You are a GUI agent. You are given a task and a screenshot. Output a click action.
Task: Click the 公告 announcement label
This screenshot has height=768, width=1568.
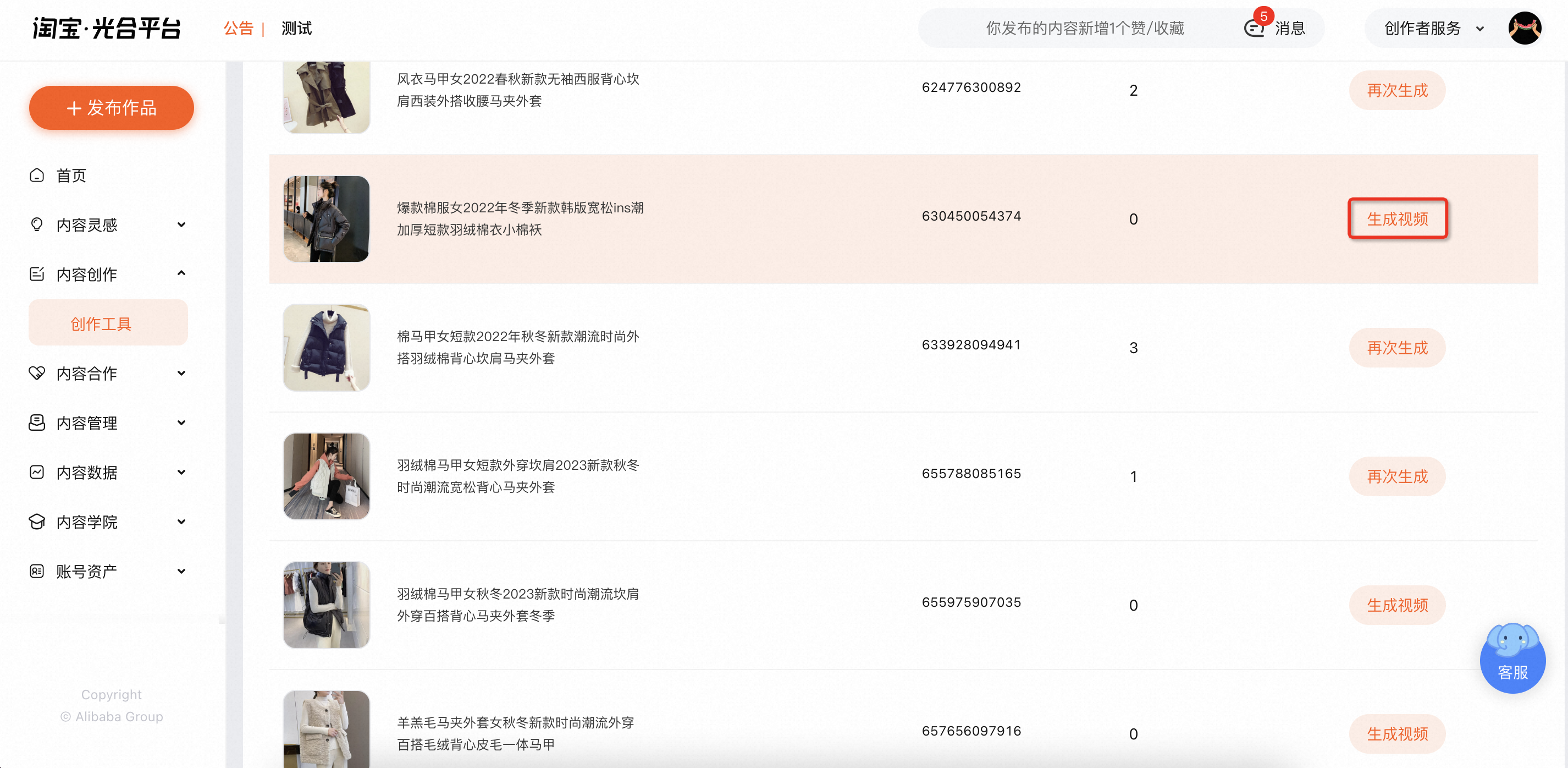(x=238, y=28)
